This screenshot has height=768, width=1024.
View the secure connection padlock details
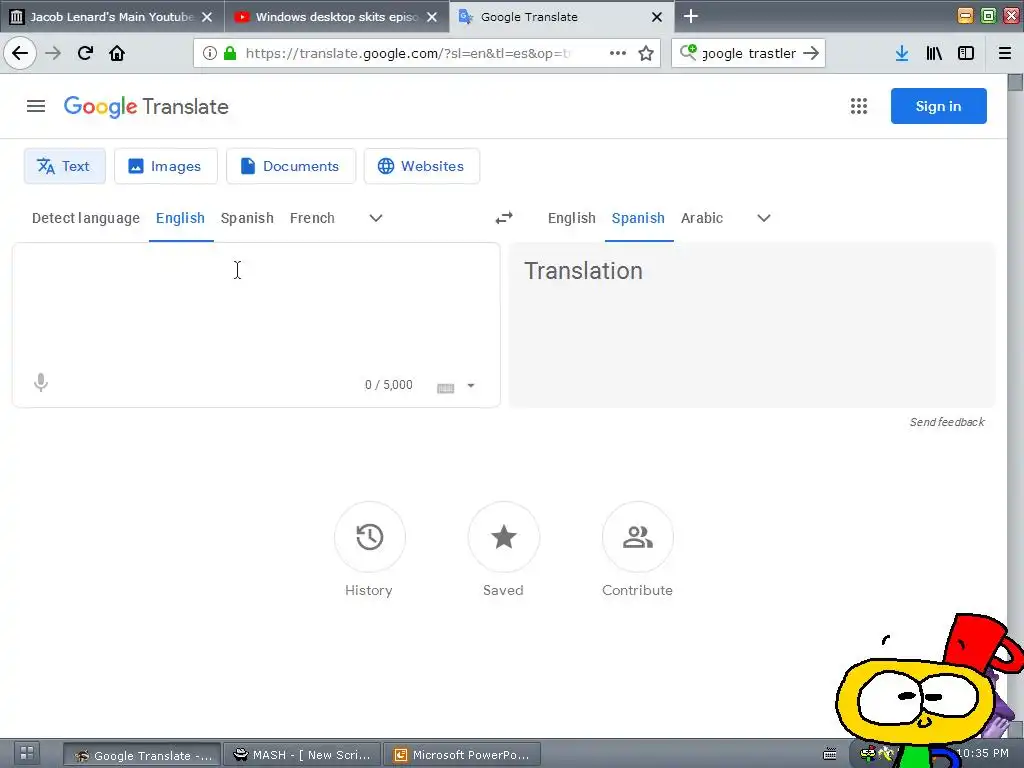(230, 53)
